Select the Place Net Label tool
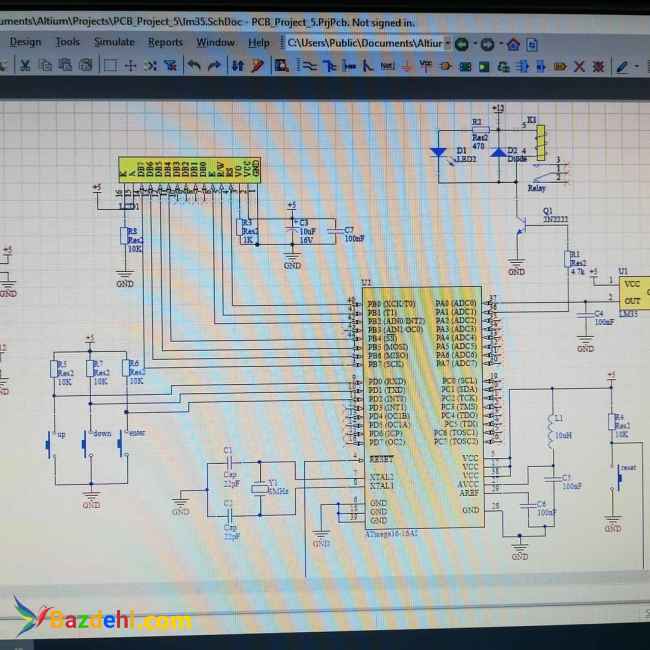Image resolution: width=650 pixels, height=650 pixels. [x=387, y=66]
